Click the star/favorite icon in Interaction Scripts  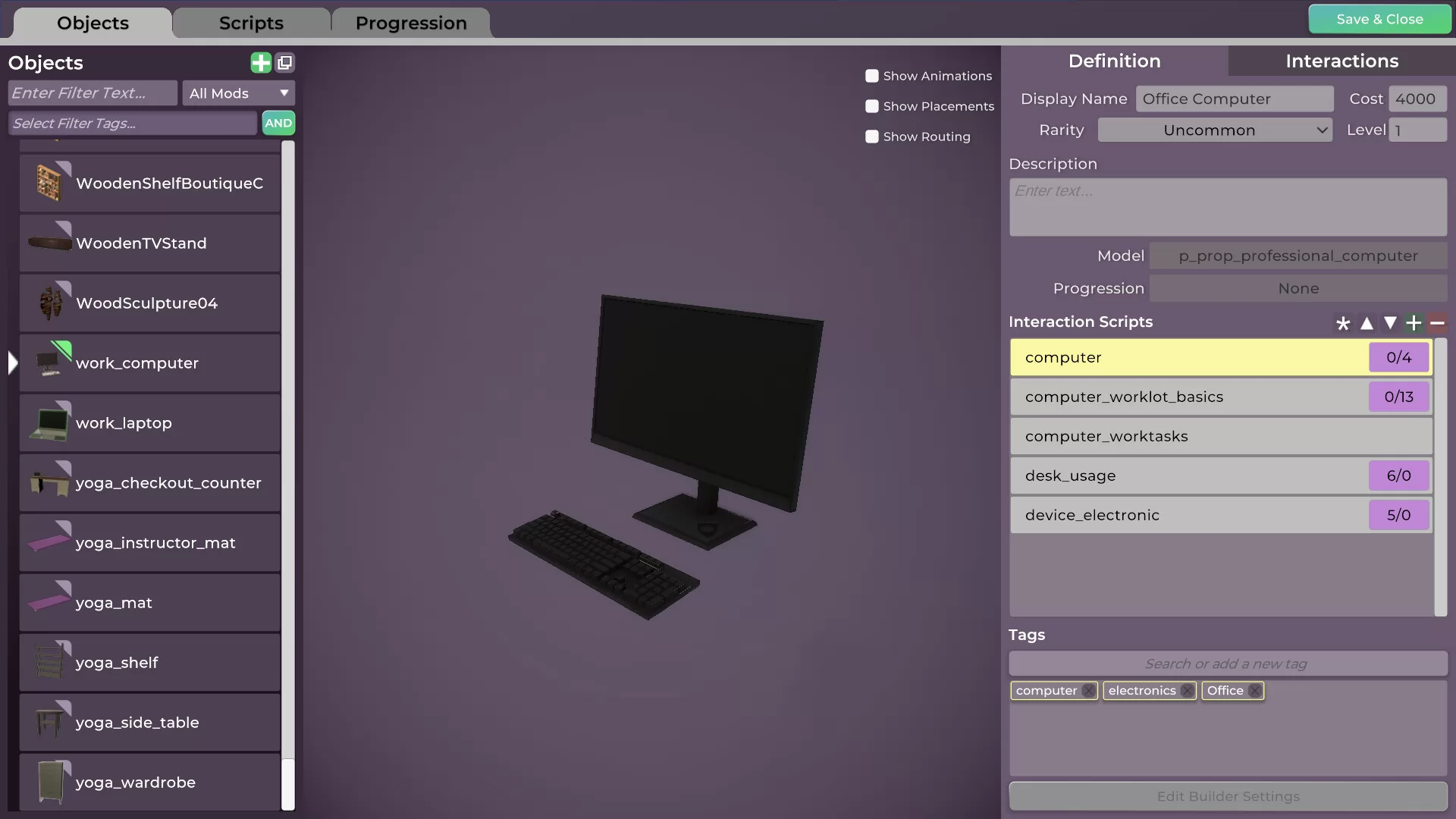[1343, 322]
